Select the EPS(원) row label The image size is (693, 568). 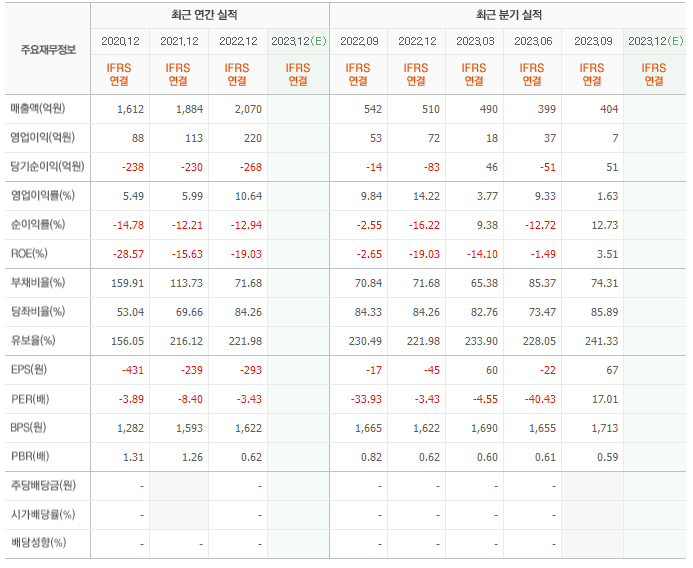pos(28,370)
